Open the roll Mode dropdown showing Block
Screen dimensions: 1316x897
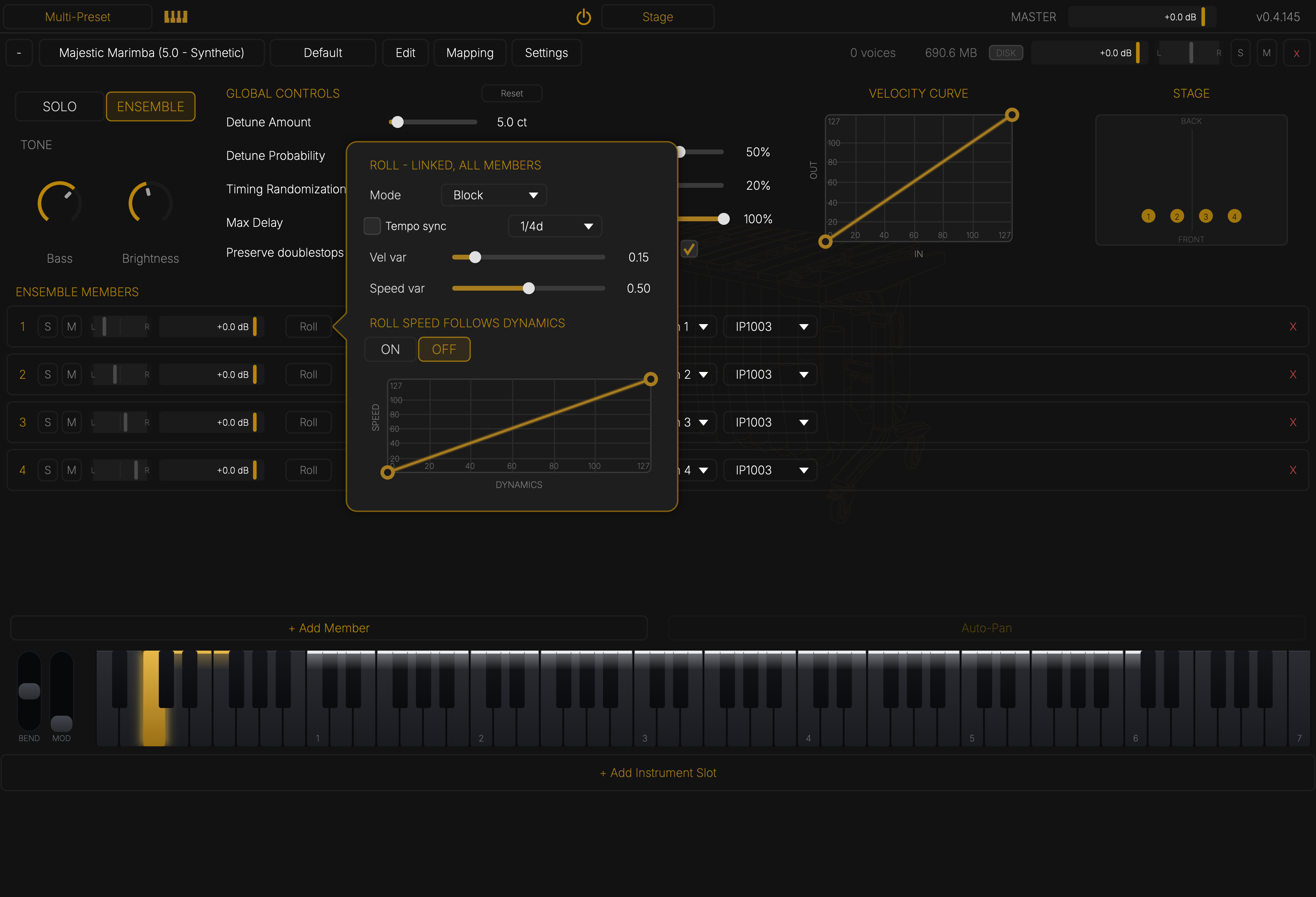click(494, 195)
